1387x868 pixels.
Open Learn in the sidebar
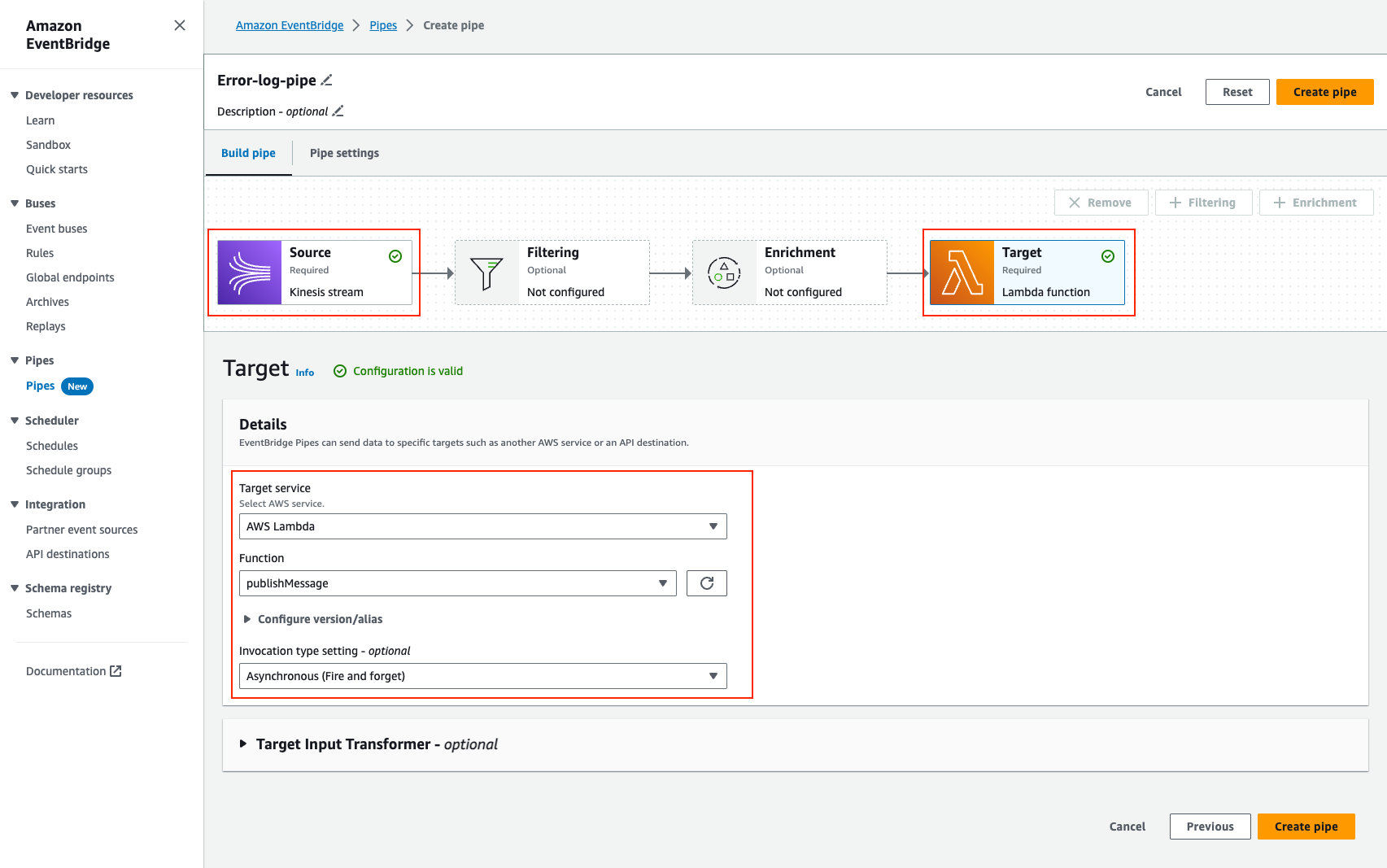[x=41, y=120]
